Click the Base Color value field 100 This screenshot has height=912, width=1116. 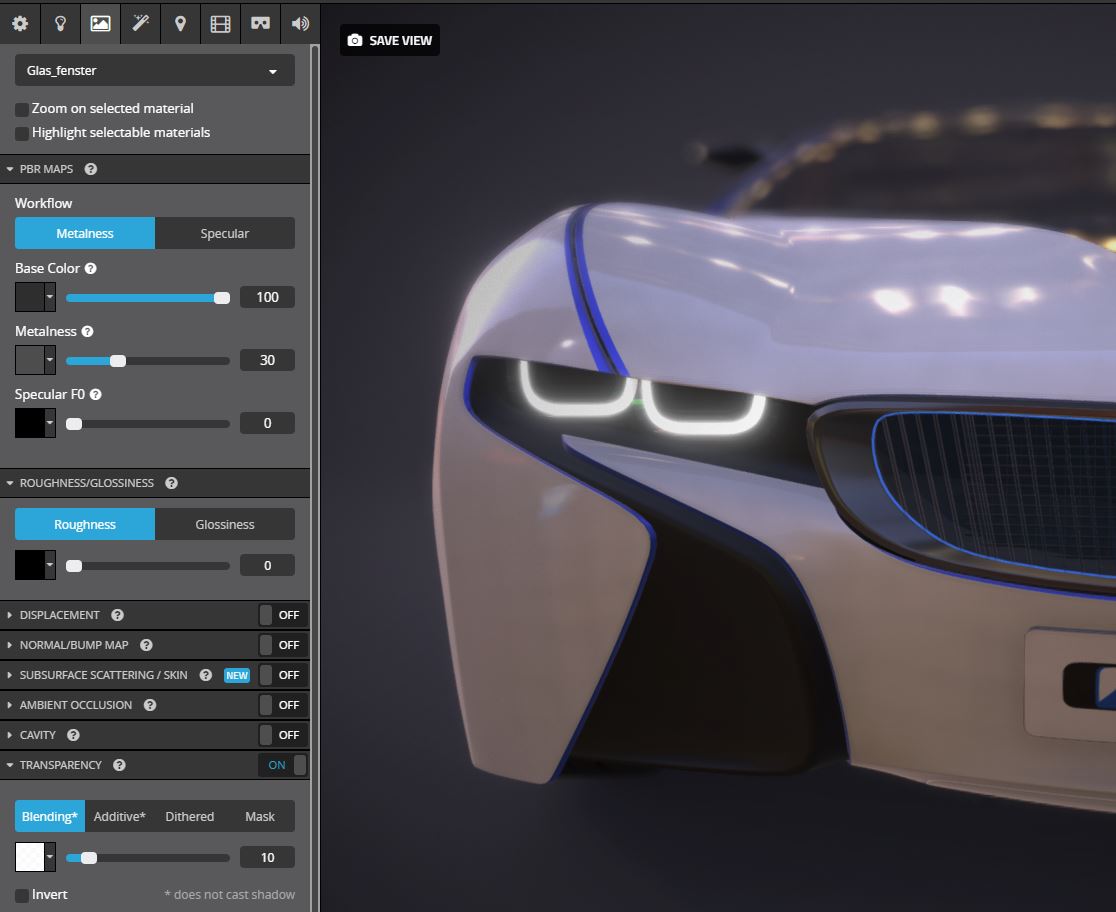[268, 298]
